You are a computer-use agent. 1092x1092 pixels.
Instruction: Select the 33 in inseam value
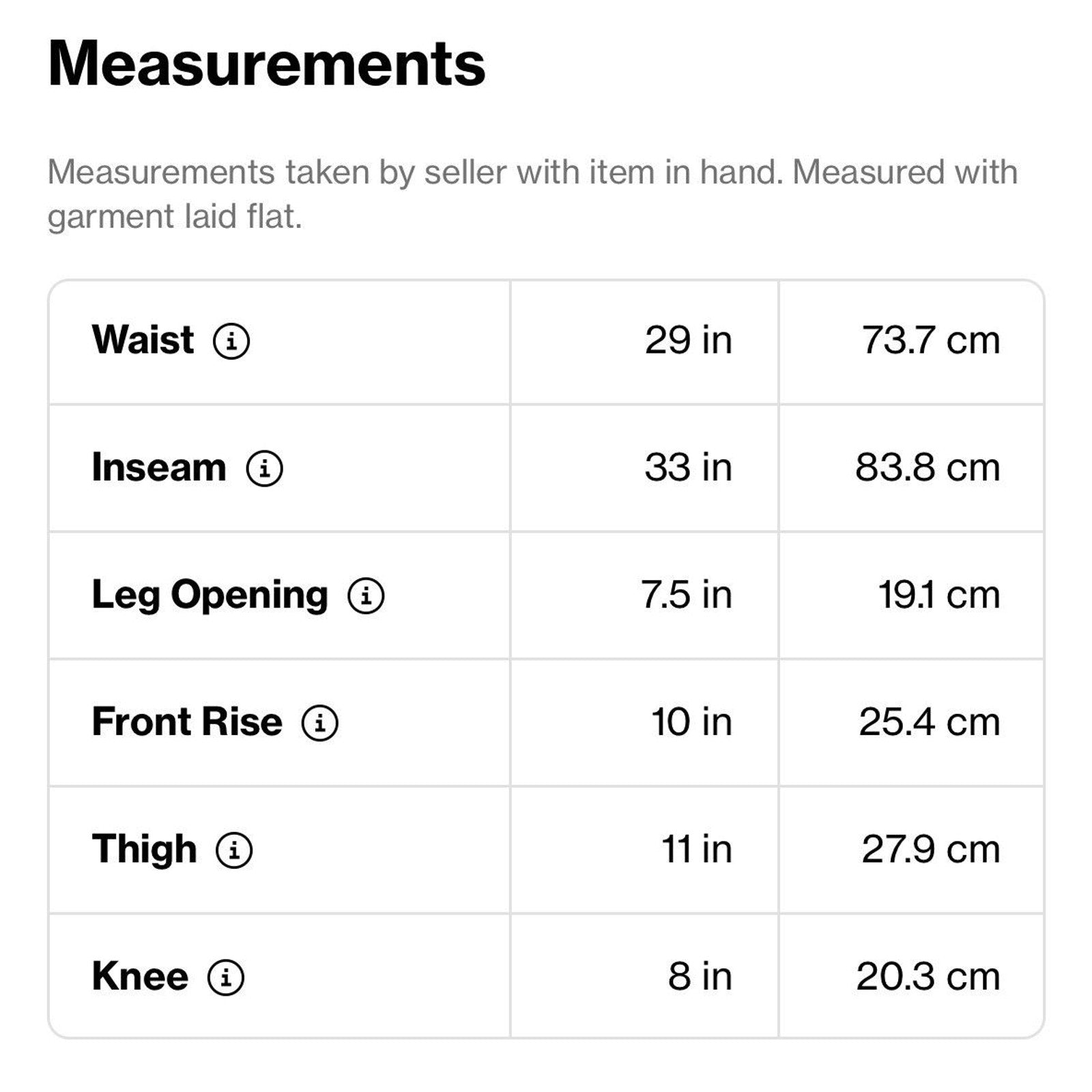click(688, 468)
